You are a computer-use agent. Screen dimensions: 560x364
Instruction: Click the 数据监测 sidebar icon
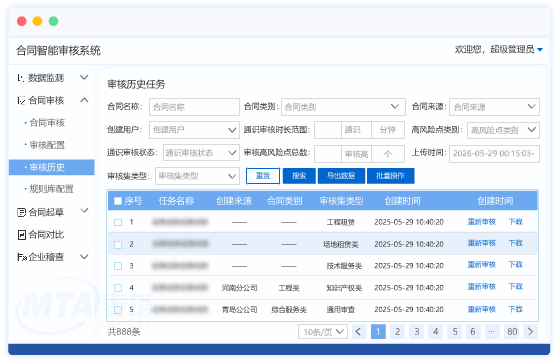point(21,78)
